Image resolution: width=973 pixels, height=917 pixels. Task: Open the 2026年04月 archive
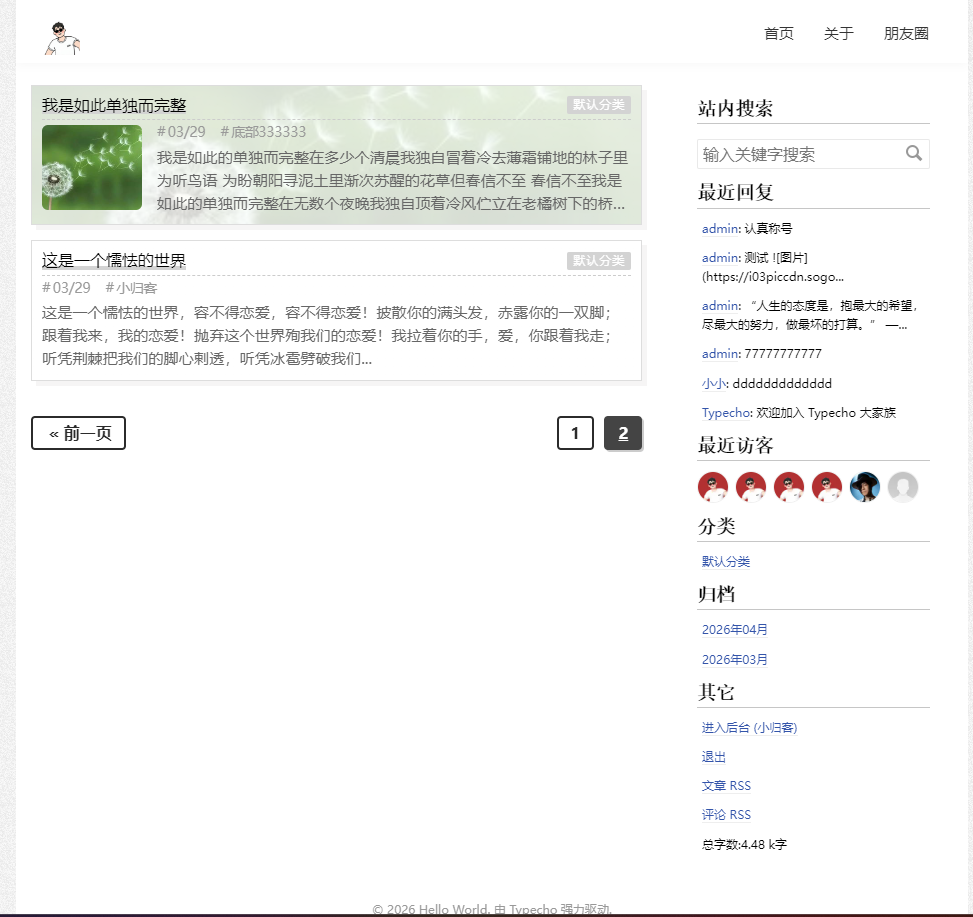734,630
